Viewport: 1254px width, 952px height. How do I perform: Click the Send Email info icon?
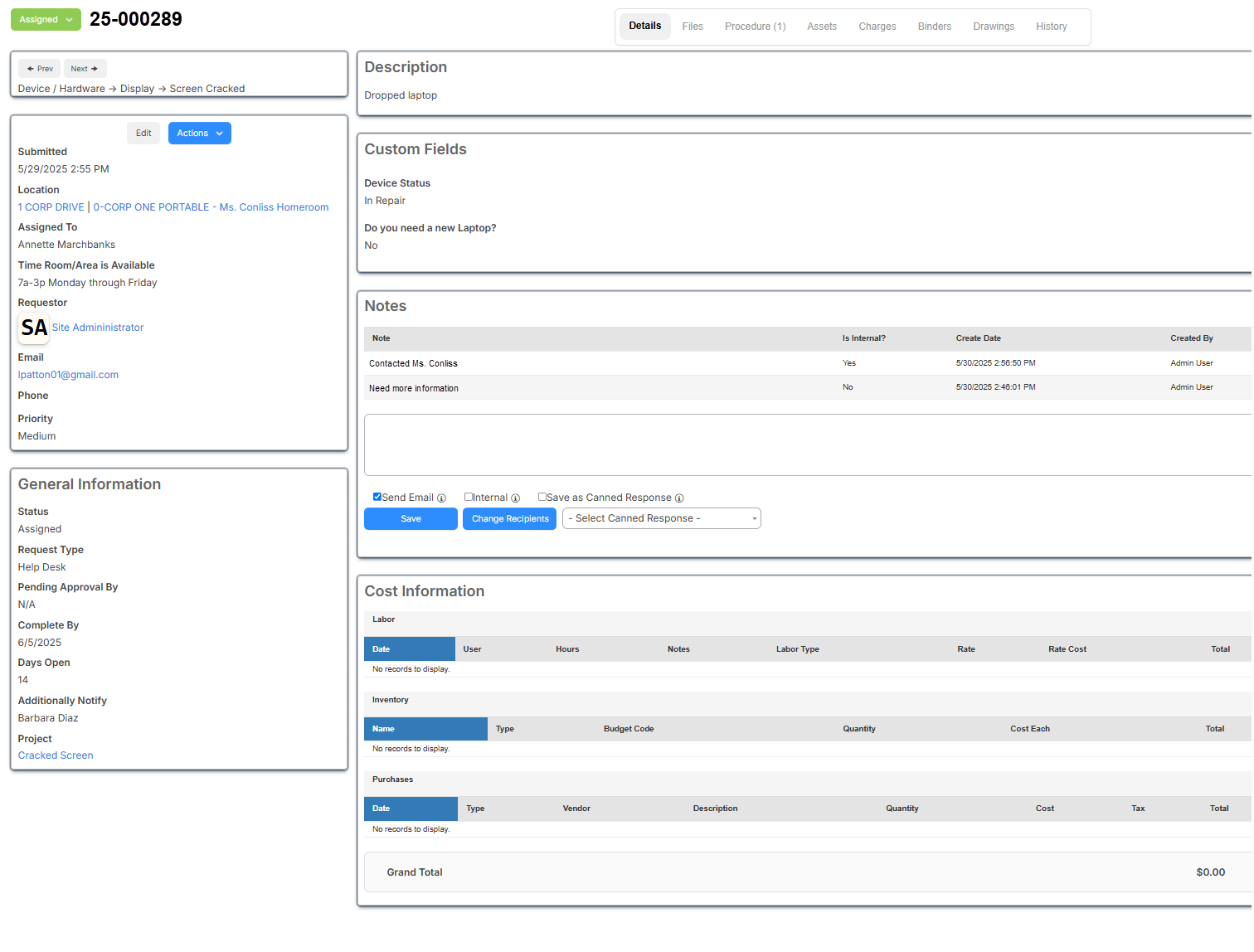pos(441,498)
